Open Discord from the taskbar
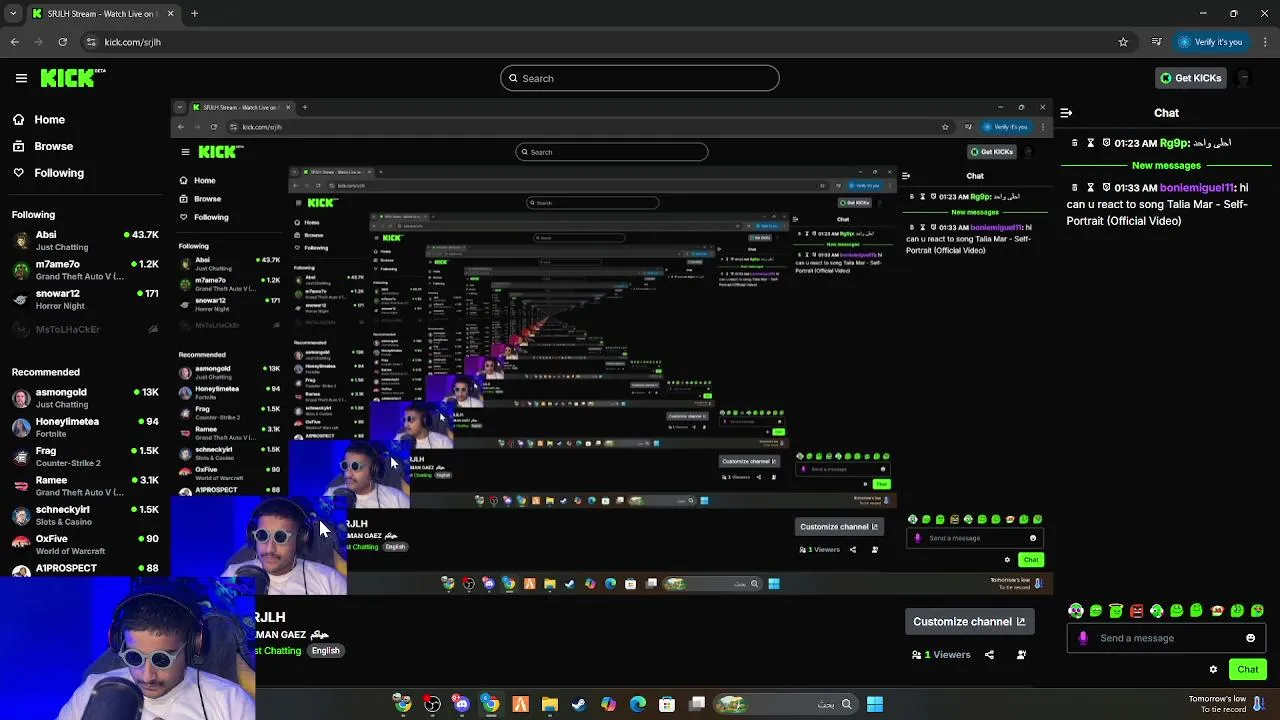The height and width of the screenshot is (720, 1280). pos(461,704)
